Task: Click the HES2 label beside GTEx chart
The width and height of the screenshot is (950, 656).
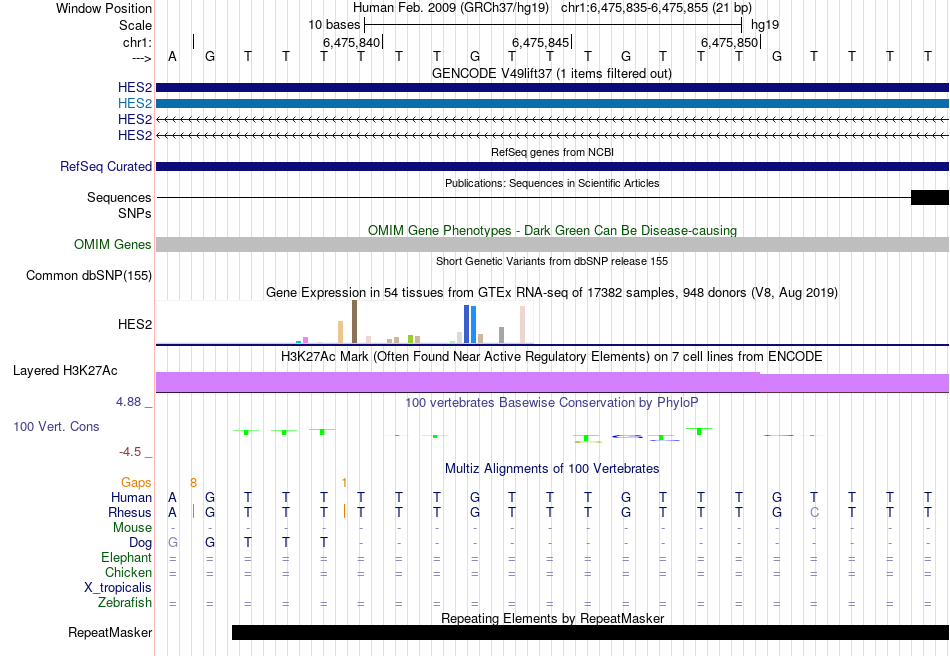Action: click(x=135, y=325)
